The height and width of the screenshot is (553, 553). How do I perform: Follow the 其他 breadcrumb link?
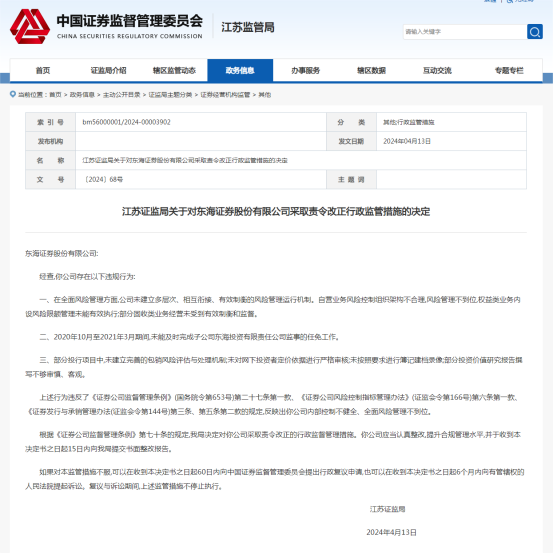pos(265,95)
